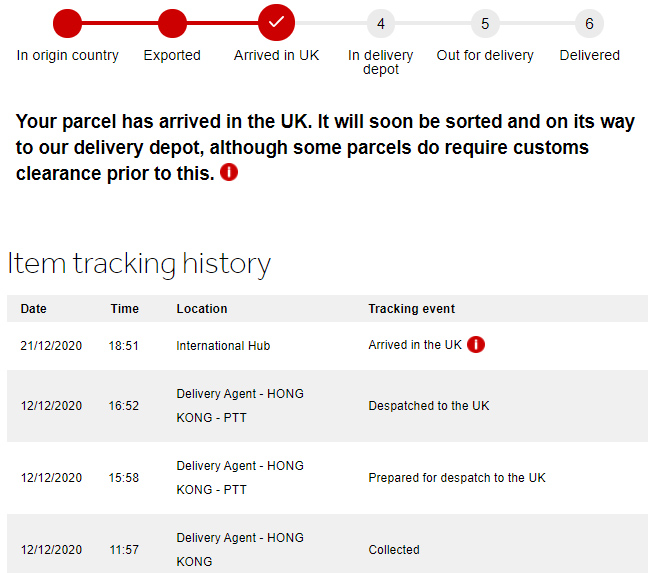Click the Item tracking history heading
Screen dimensions: 648x573
pos(139,264)
